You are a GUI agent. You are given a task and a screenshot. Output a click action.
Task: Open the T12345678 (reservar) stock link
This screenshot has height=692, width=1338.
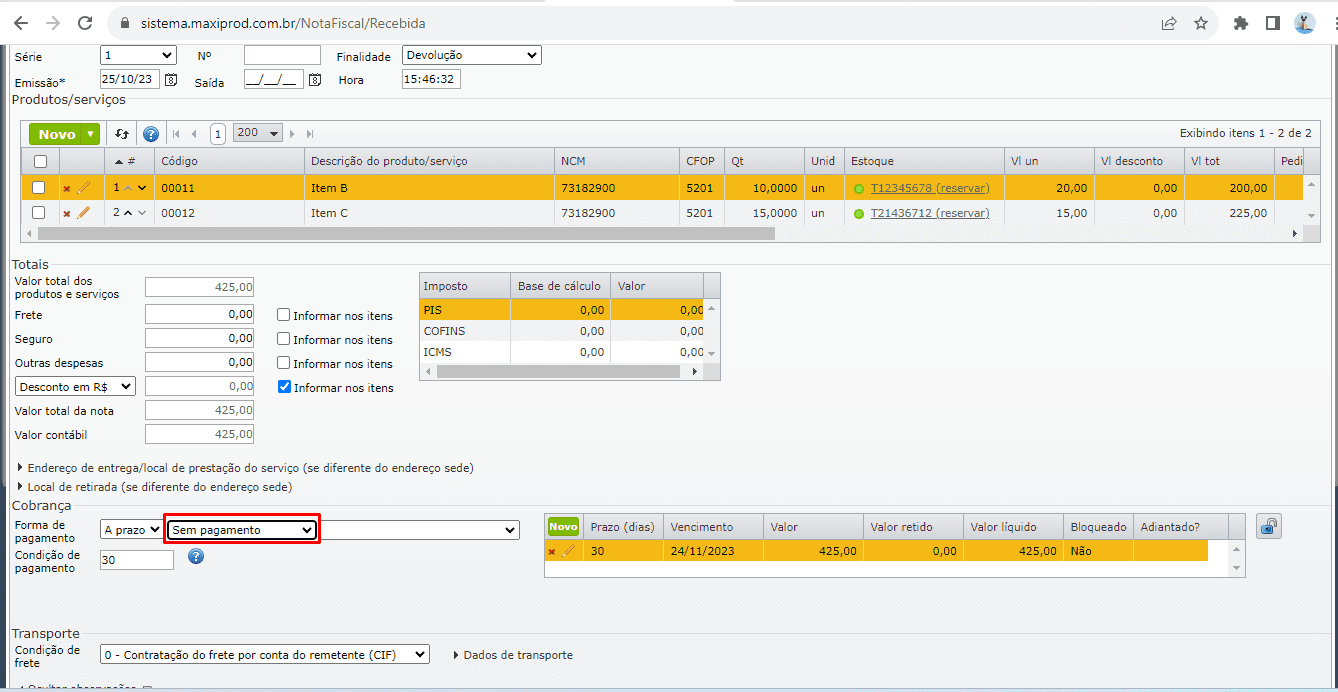point(929,188)
